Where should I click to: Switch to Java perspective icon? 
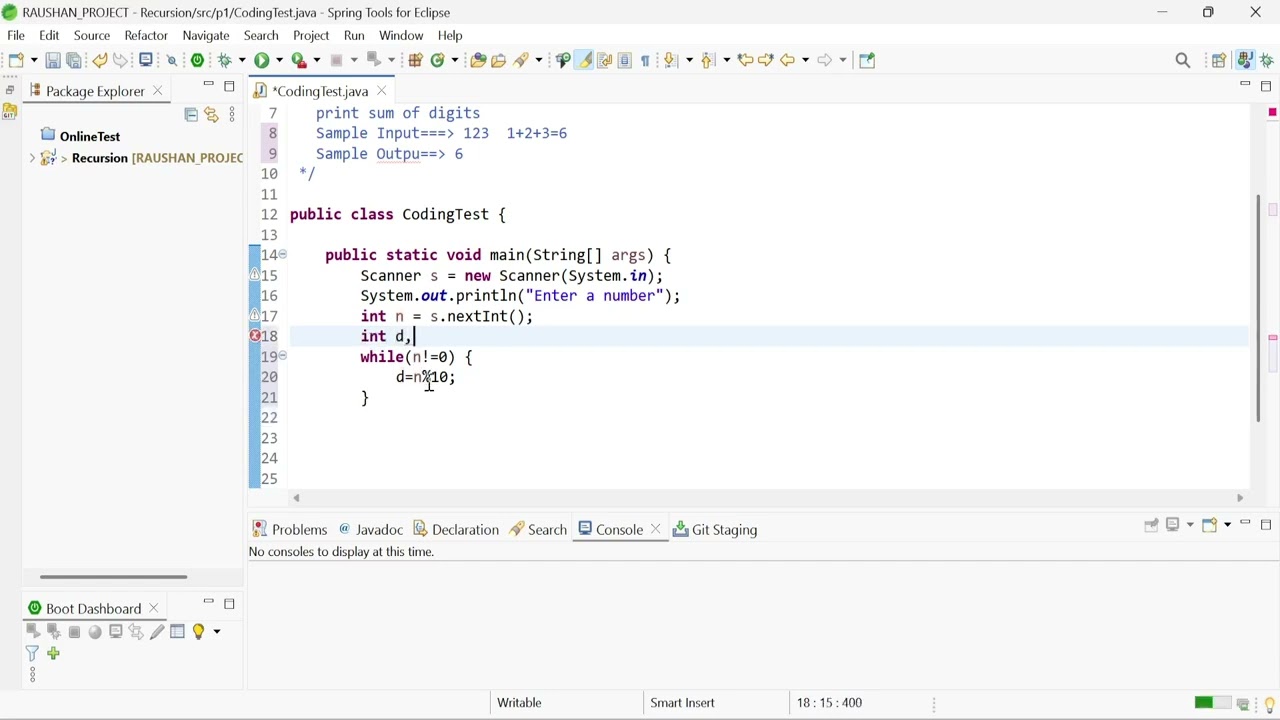tap(1246, 60)
